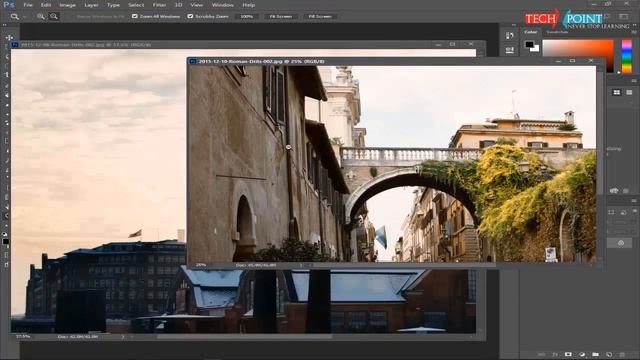Click the Creative Cloud sync icon
This screenshot has height=360, width=640.
[x=614, y=191]
